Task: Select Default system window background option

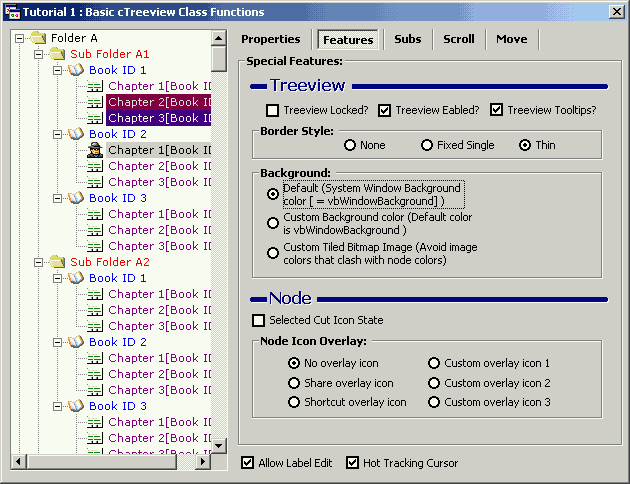Action: pos(273,194)
